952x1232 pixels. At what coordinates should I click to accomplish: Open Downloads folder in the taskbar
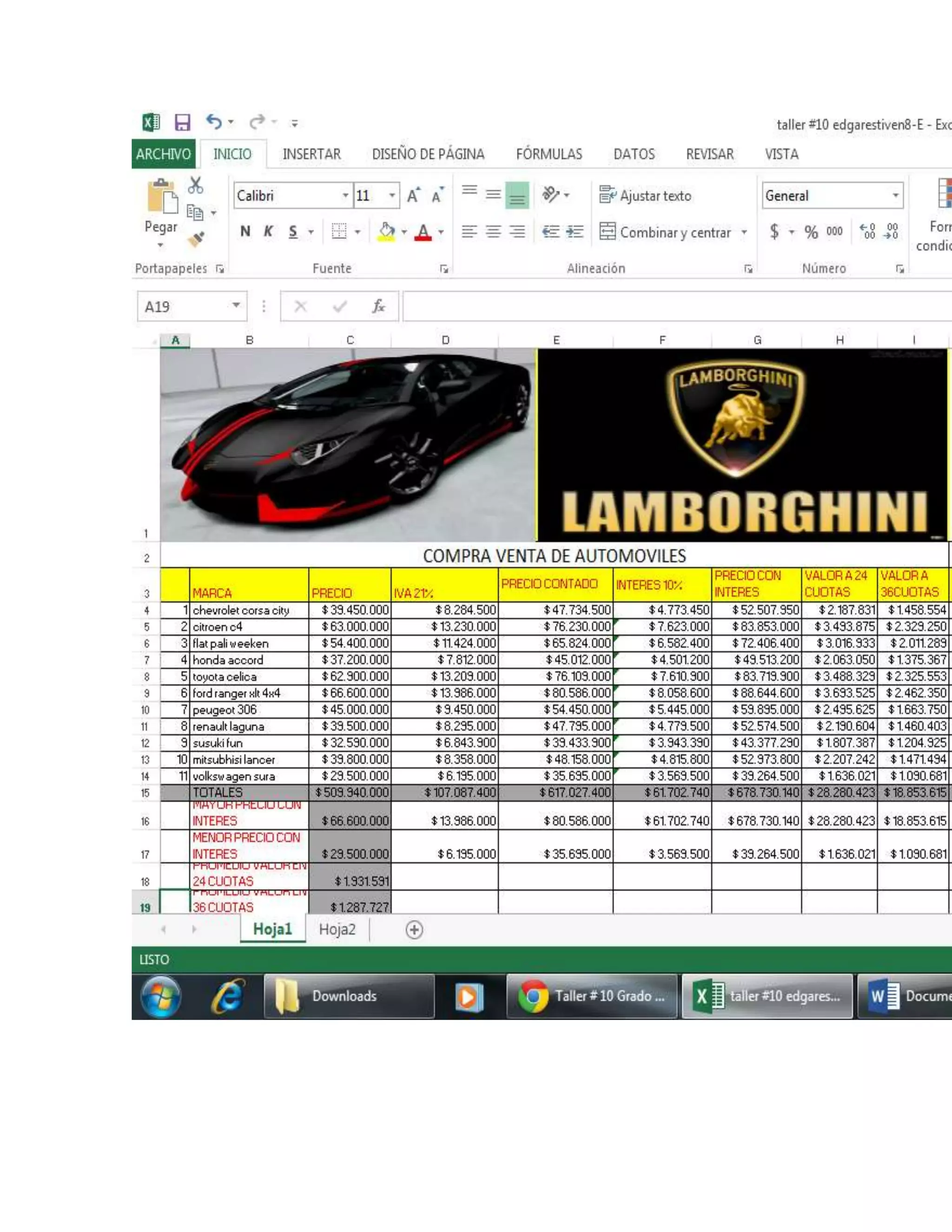click(349, 996)
